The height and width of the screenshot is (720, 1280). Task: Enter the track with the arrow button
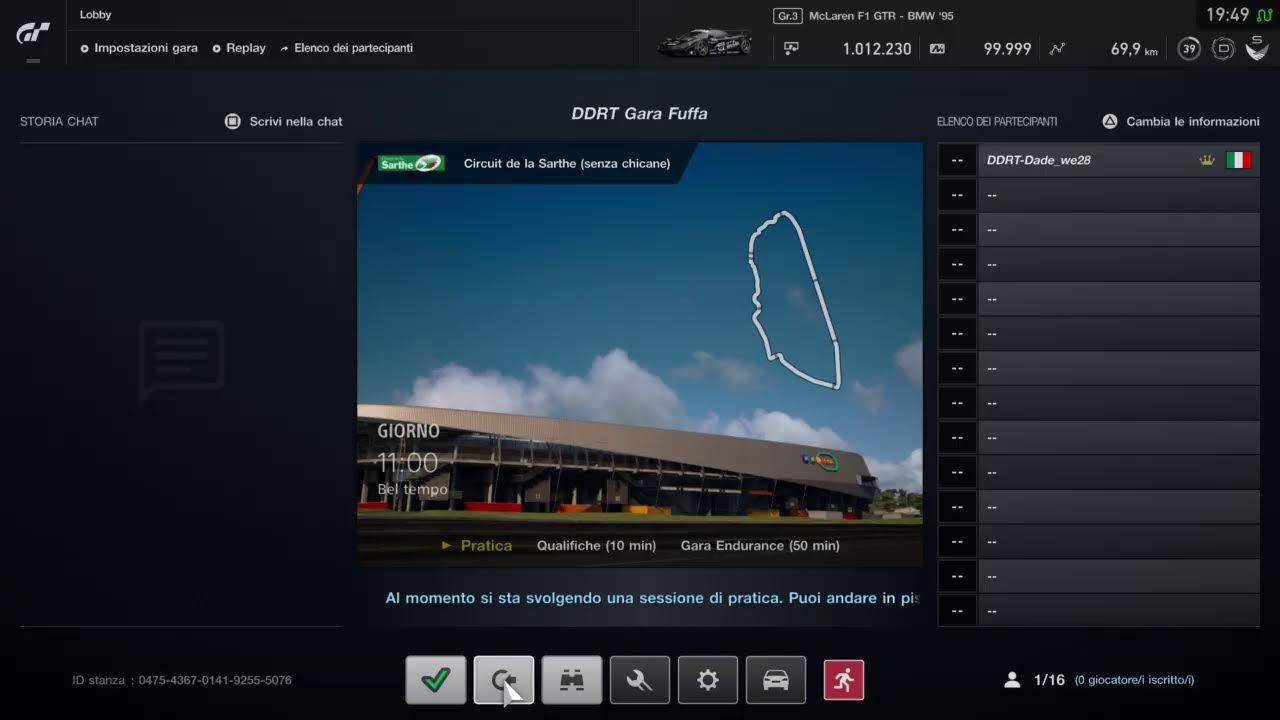click(504, 680)
